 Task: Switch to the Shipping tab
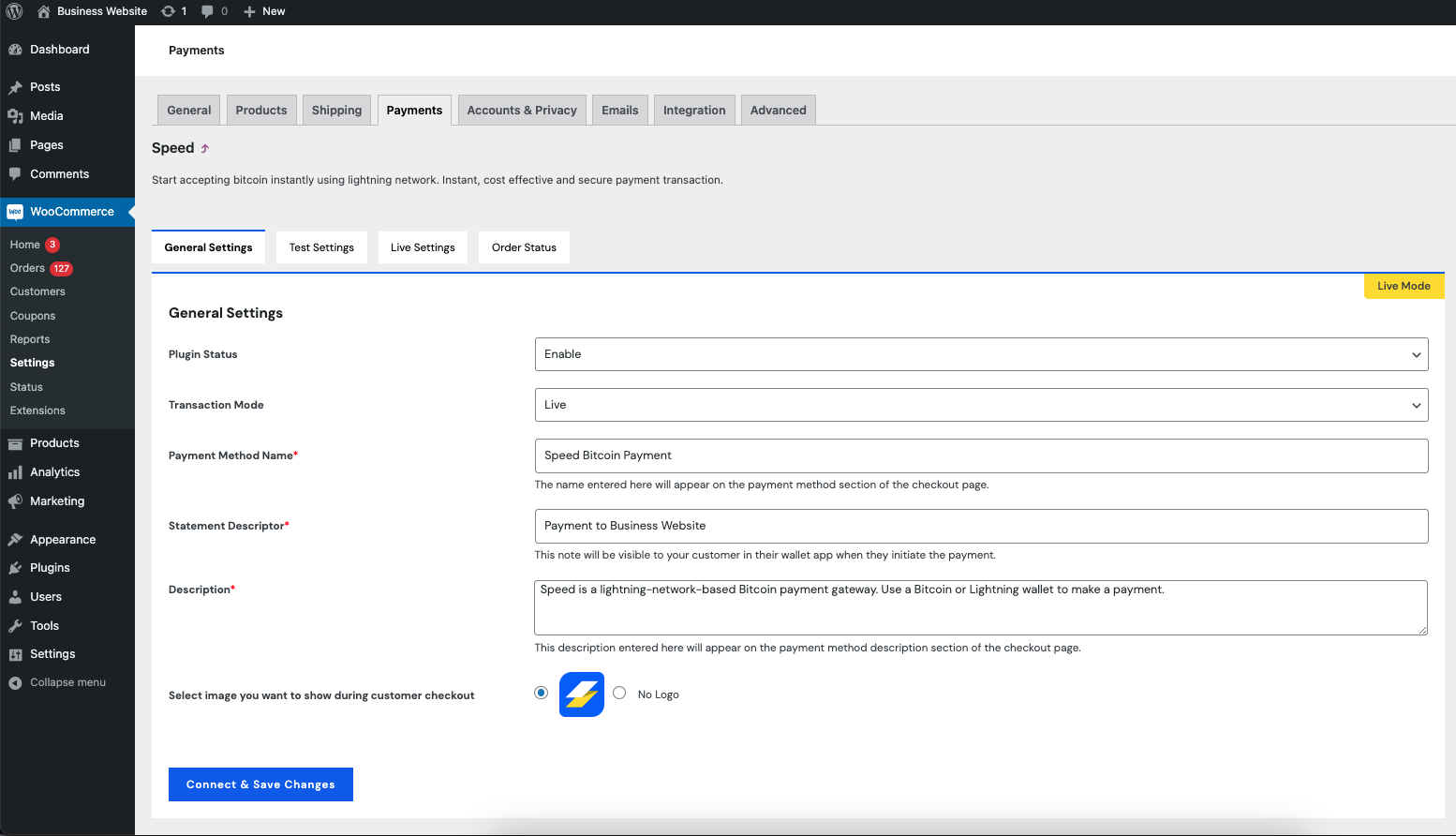[336, 110]
